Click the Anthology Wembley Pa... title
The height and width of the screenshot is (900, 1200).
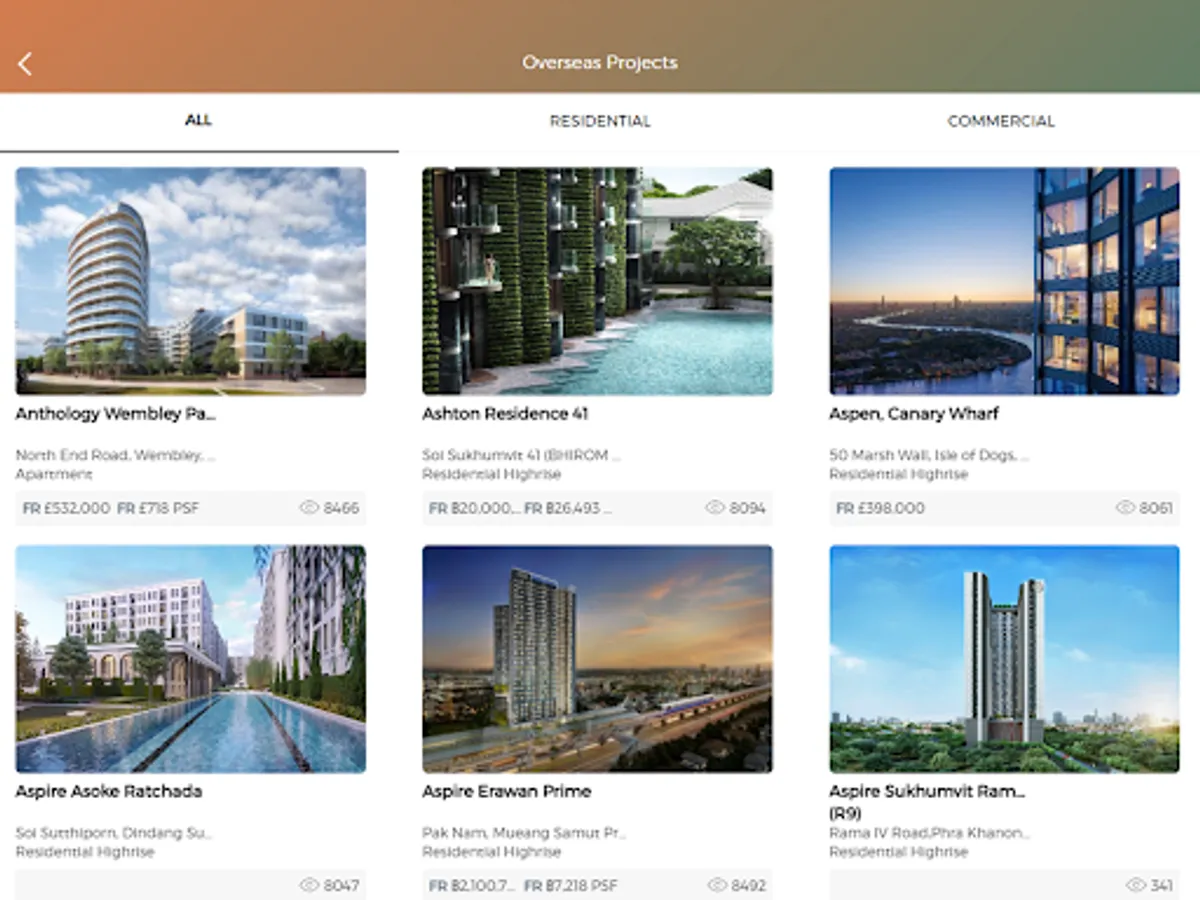pos(116,414)
